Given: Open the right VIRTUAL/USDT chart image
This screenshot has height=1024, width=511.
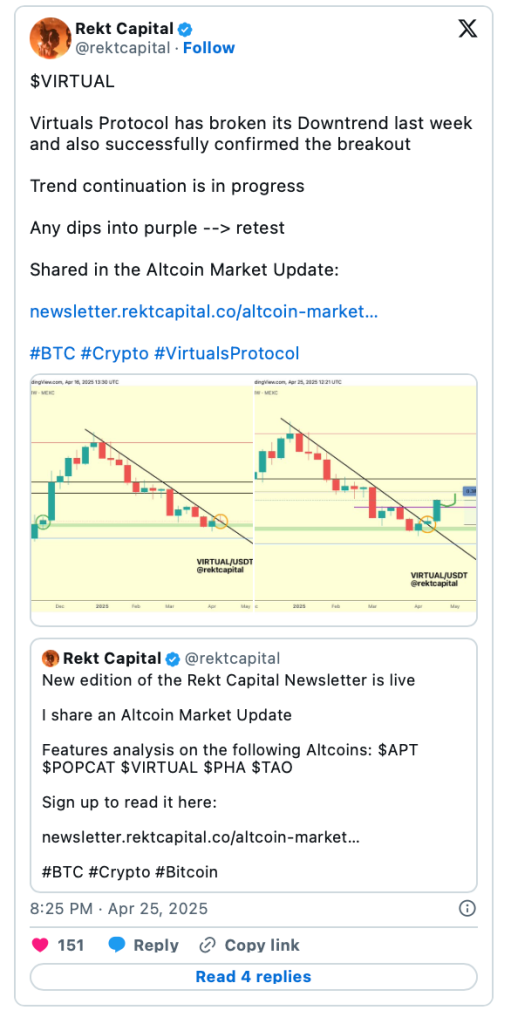Looking at the screenshot, I should (x=365, y=494).
